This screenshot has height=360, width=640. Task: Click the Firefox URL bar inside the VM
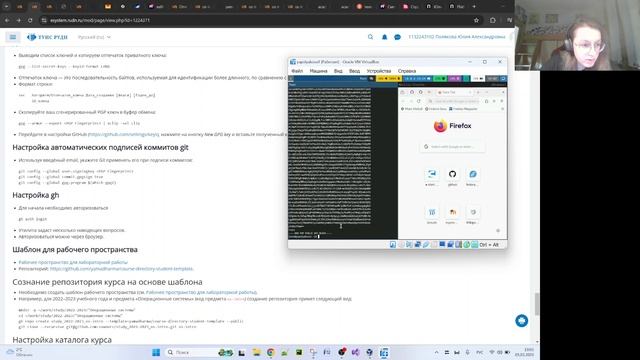[454, 101]
